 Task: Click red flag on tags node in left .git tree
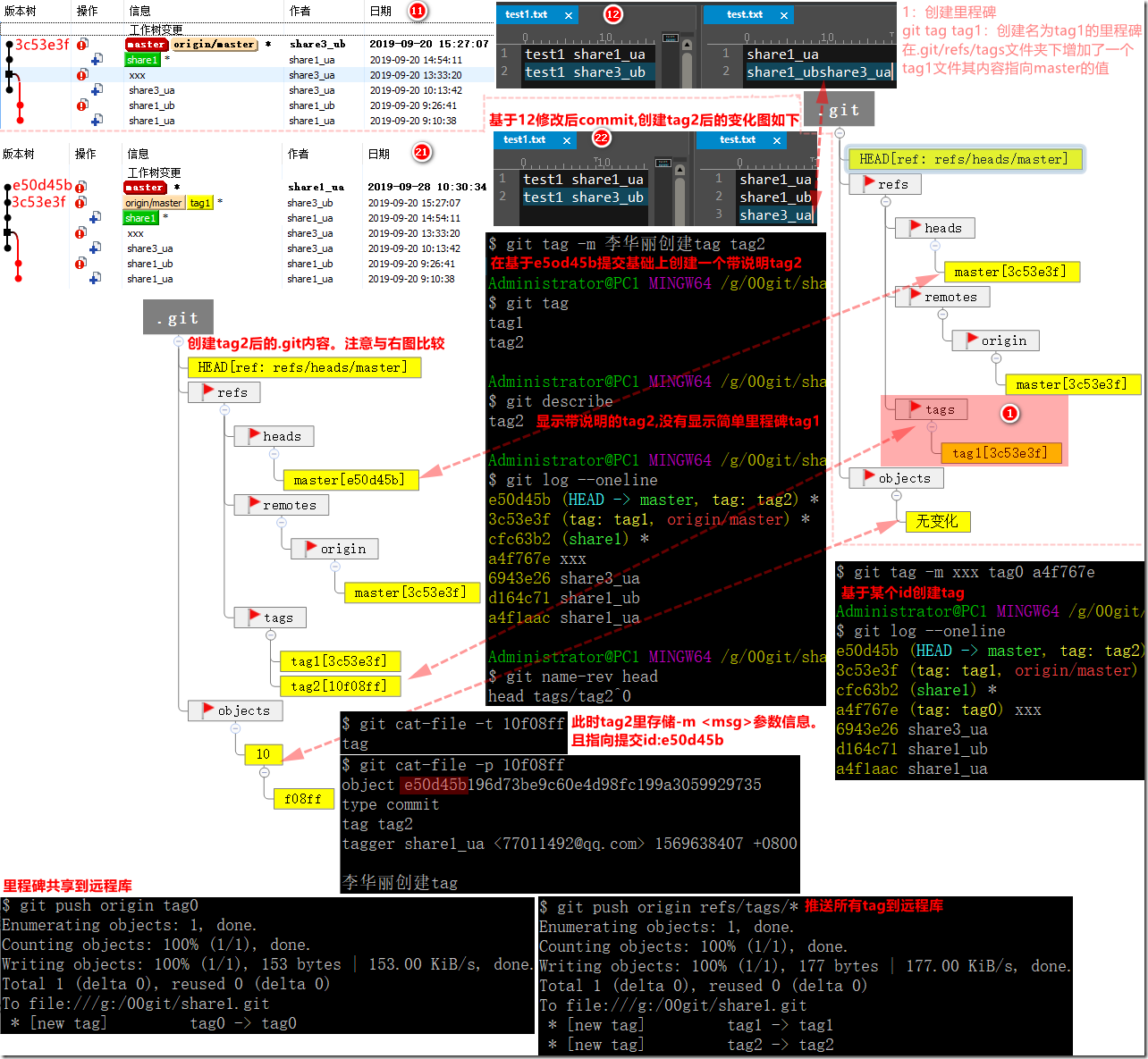(x=254, y=617)
